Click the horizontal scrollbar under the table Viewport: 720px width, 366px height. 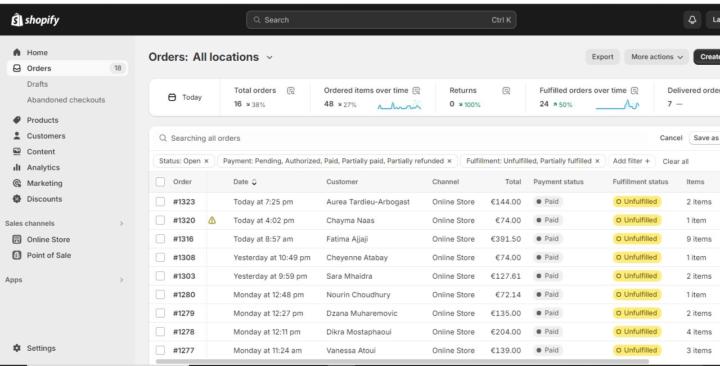click(402, 361)
